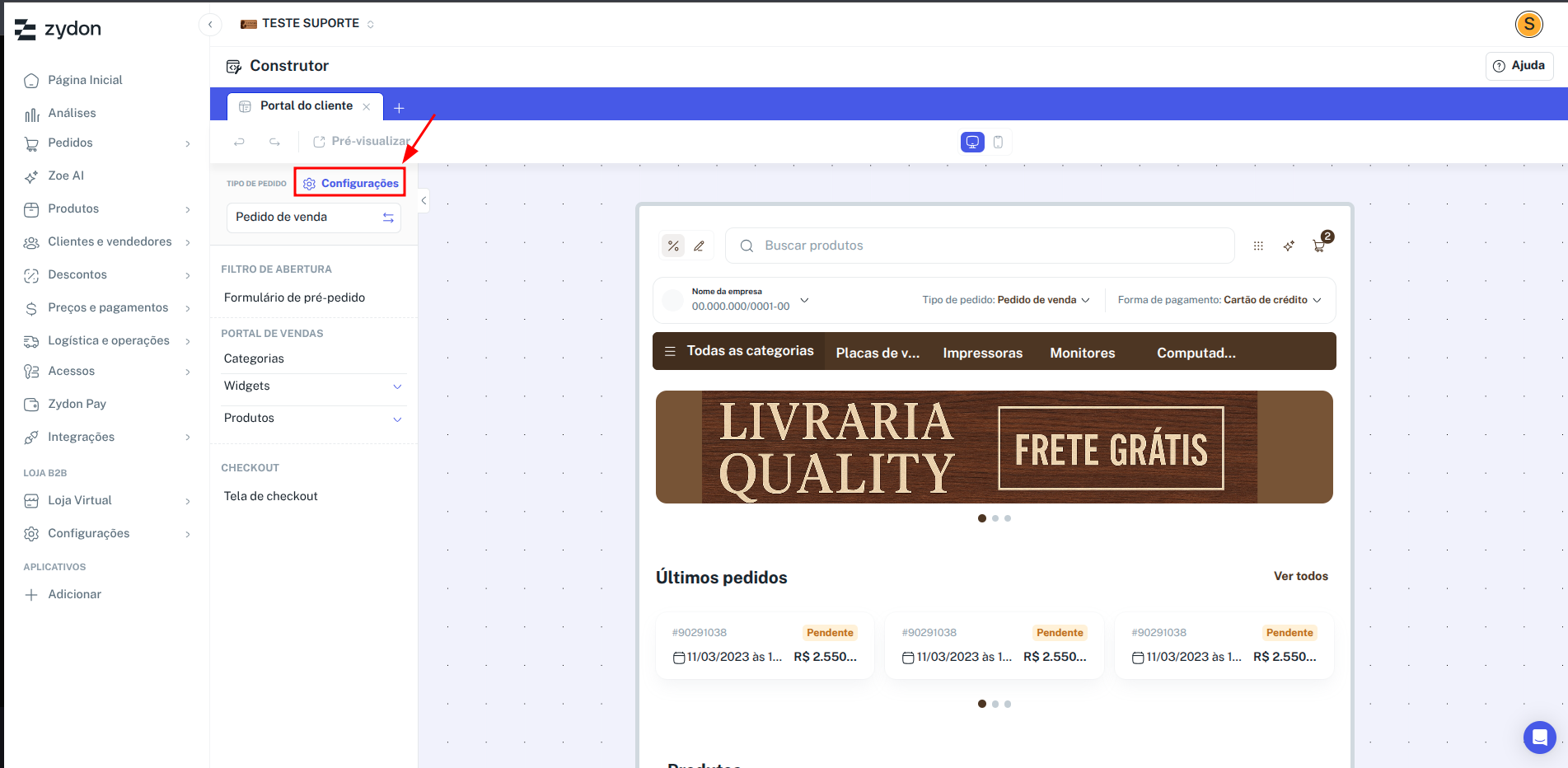Click the percent discount icon
The height and width of the screenshot is (768, 1568).
tap(673, 246)
